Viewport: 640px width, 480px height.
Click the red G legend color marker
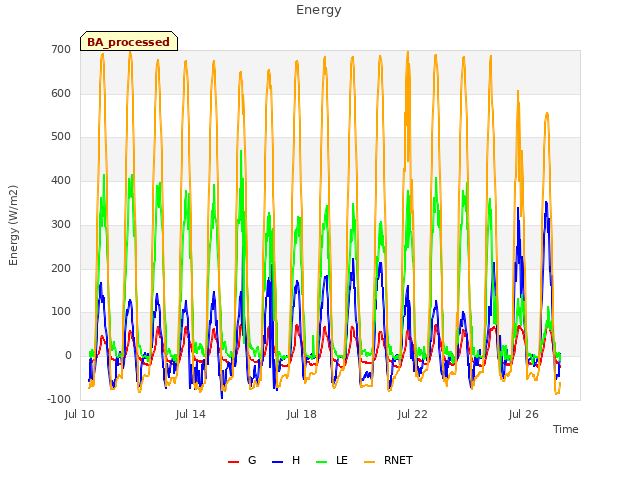click(x=233, y=462)
